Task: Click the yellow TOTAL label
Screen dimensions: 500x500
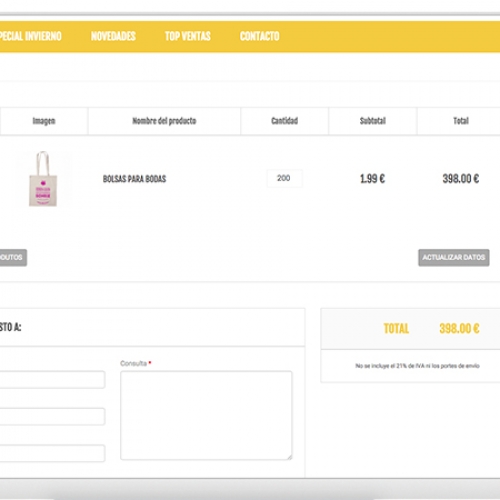Action: tap(396, 329)
